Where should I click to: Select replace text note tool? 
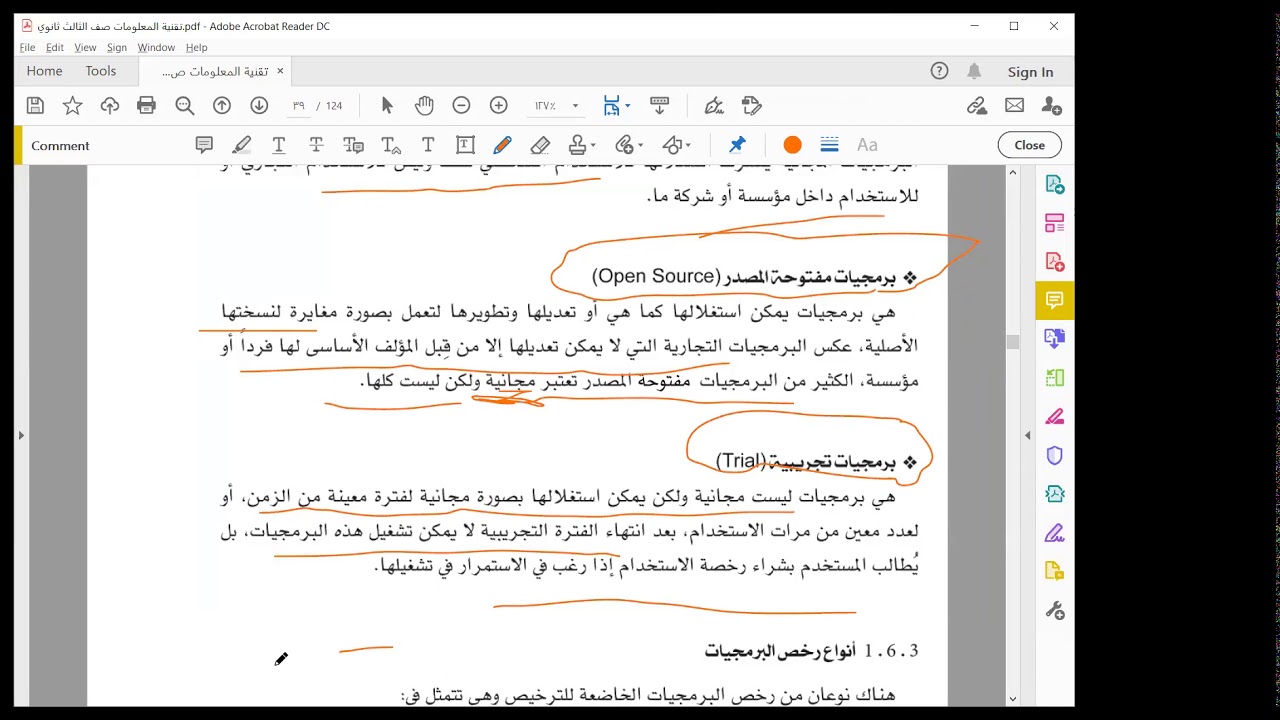coord(353,145)
